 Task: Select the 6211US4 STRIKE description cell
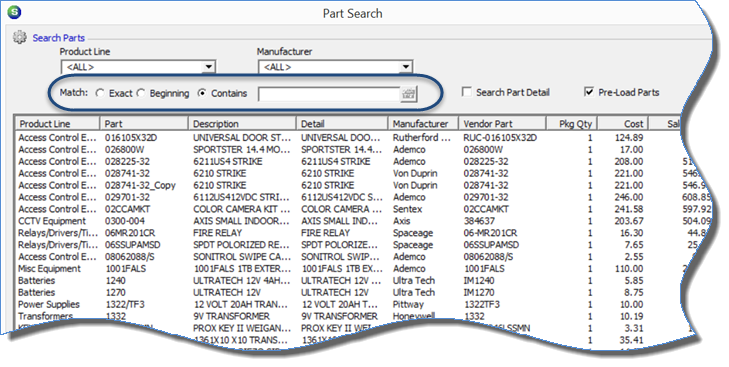(x=227, y=161)
